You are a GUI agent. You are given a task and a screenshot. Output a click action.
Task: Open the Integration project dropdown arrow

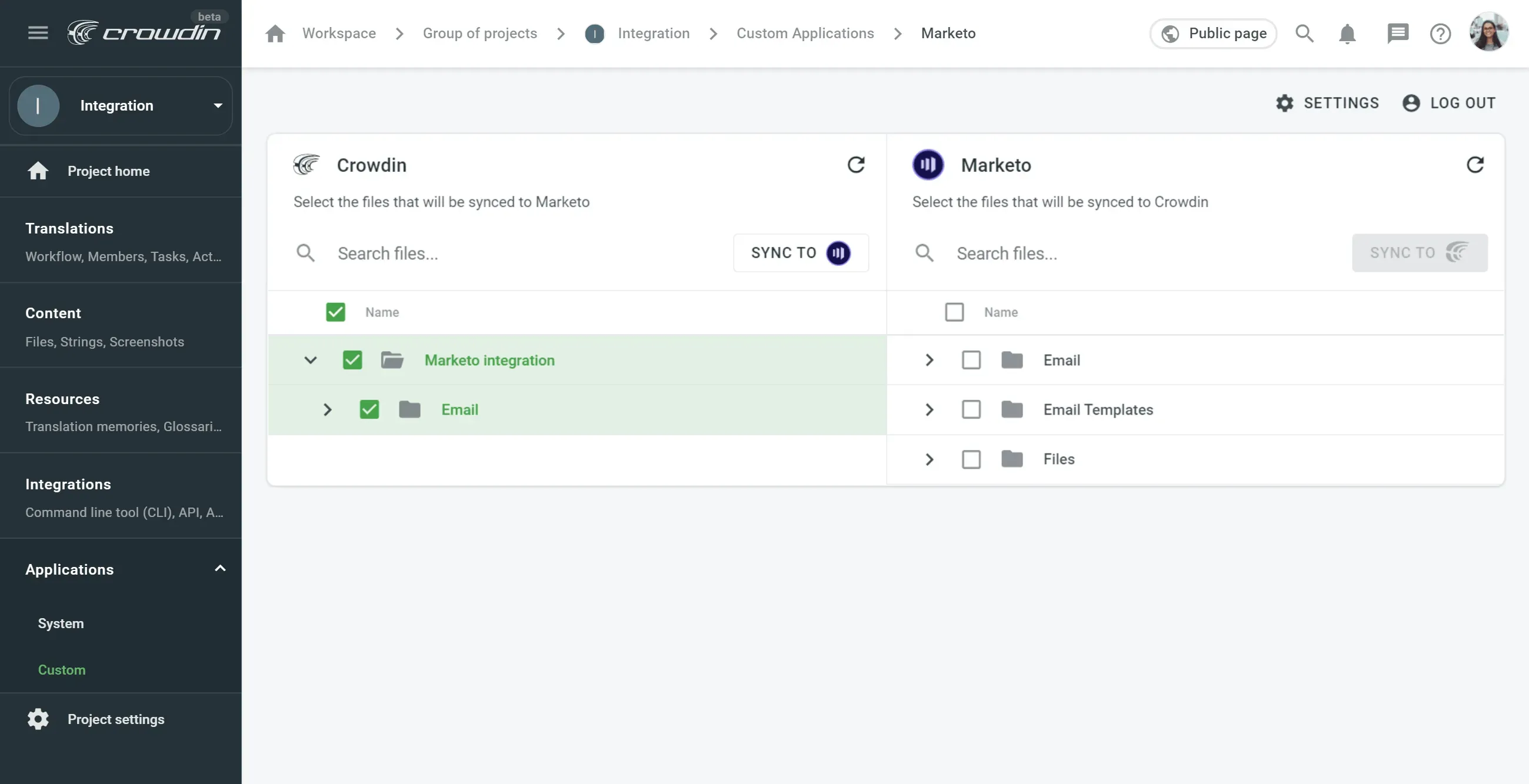[217, 105]
